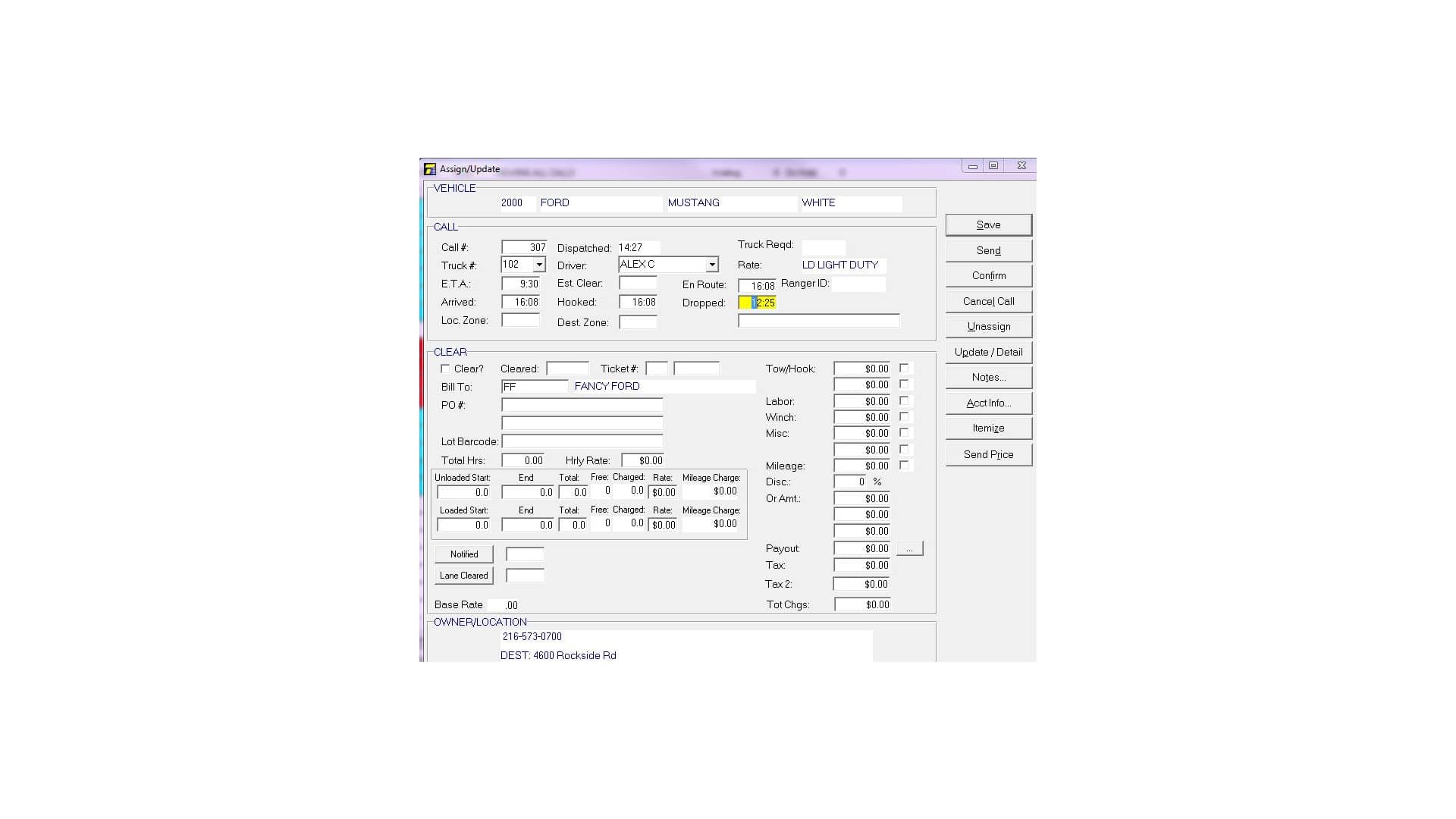This screenshot has width=1456, height=819.
Task: Click the highlighted Dropped time field
Action: [x=758, y=303]
